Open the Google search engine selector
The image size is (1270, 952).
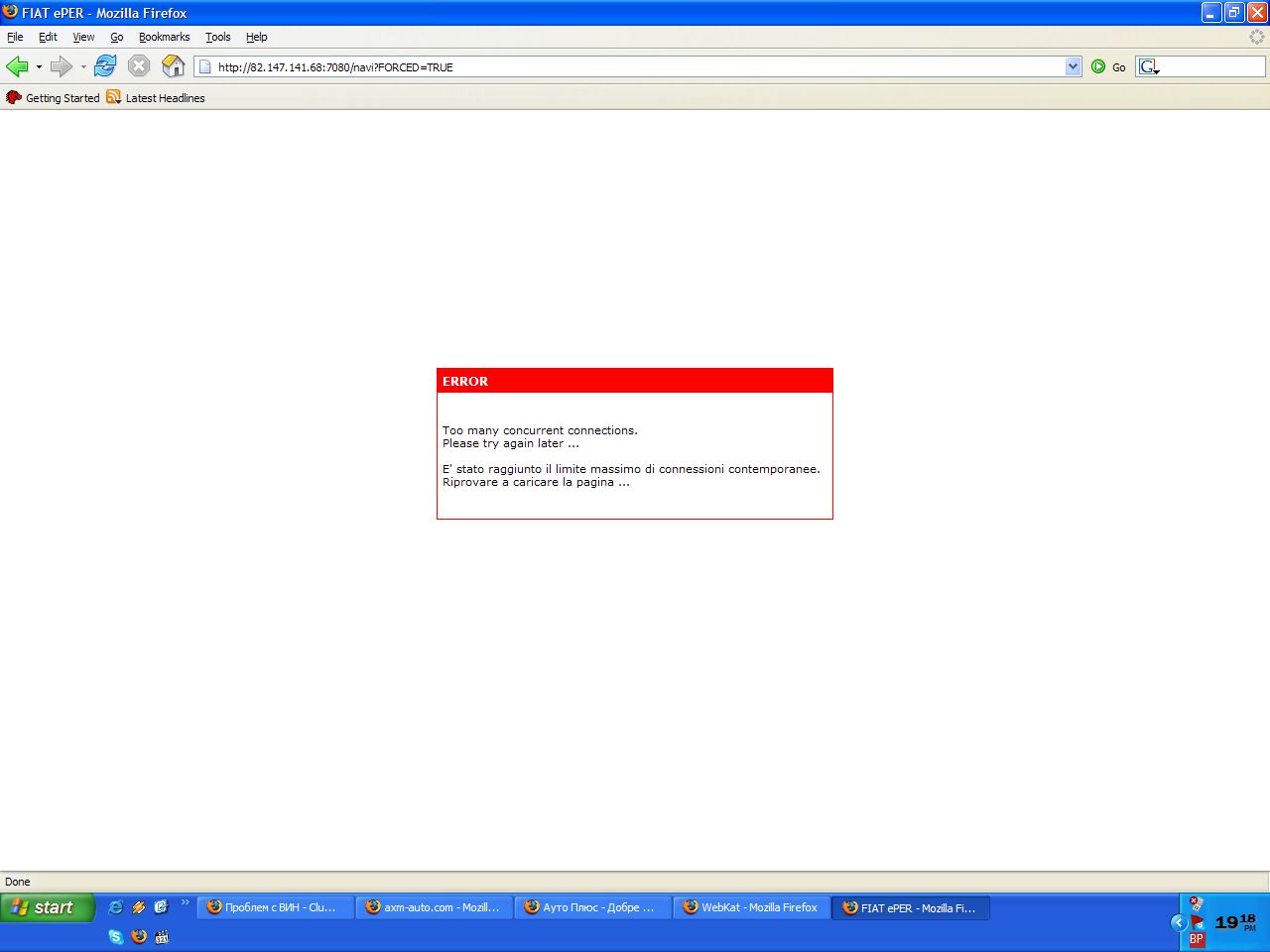1149,66
